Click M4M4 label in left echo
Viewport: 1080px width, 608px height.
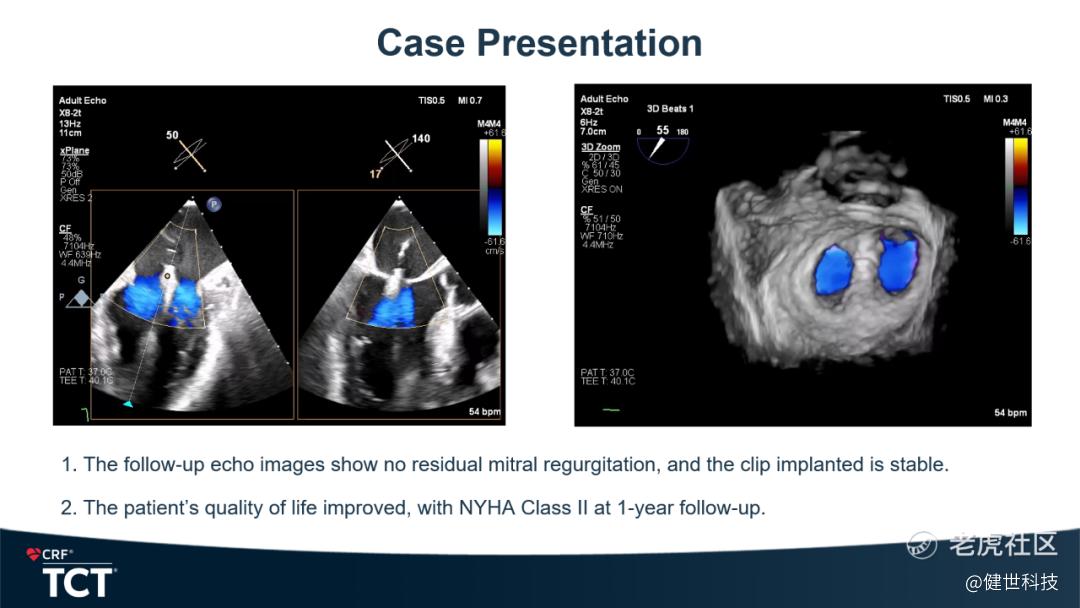pos(489,124)
